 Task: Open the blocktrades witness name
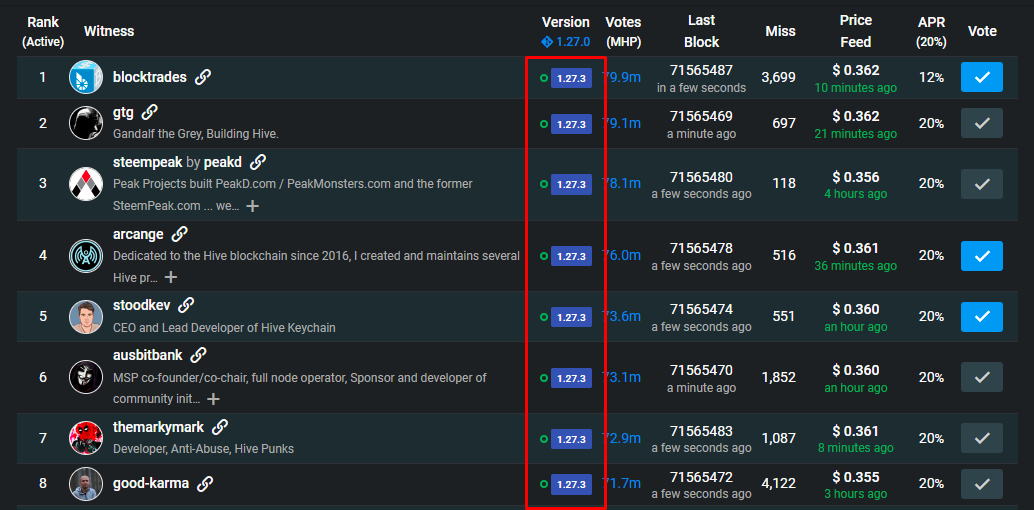click(x=151, y=77)
